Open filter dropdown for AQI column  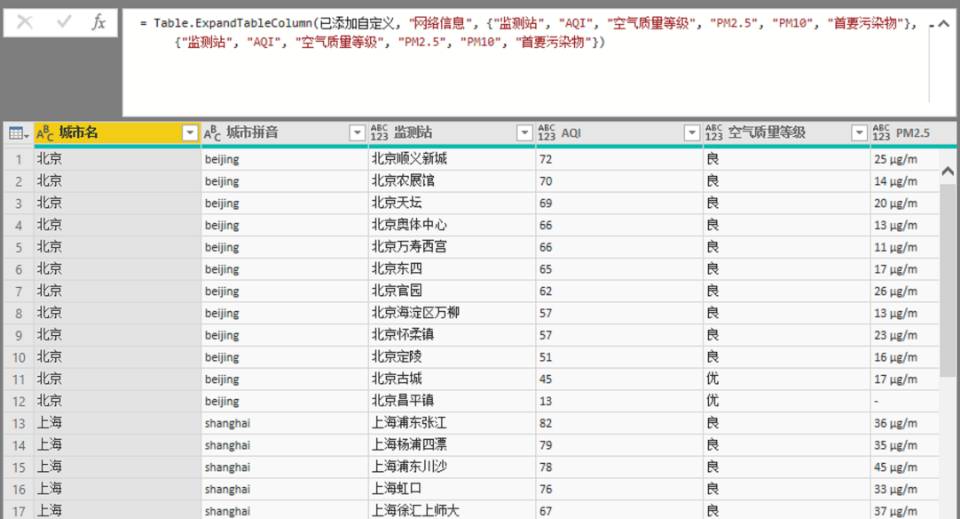coord(692,133)
